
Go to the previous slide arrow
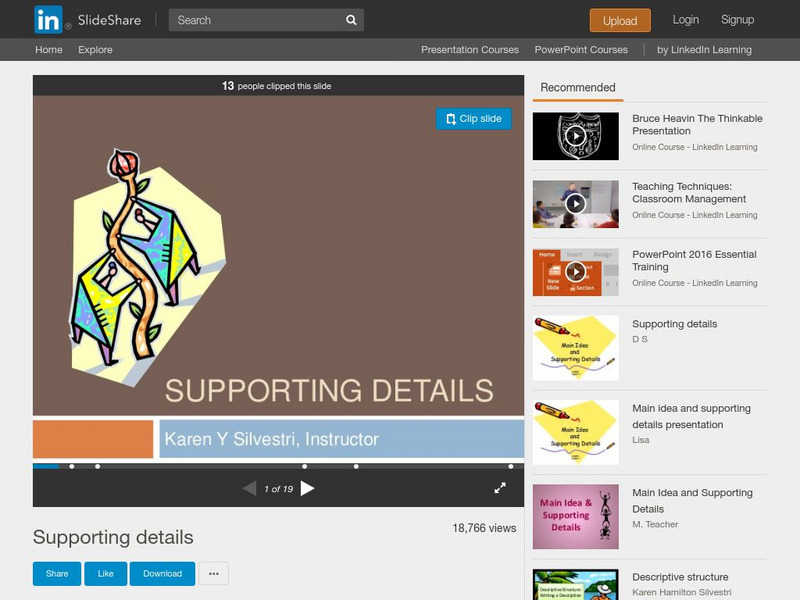point(249,488)
